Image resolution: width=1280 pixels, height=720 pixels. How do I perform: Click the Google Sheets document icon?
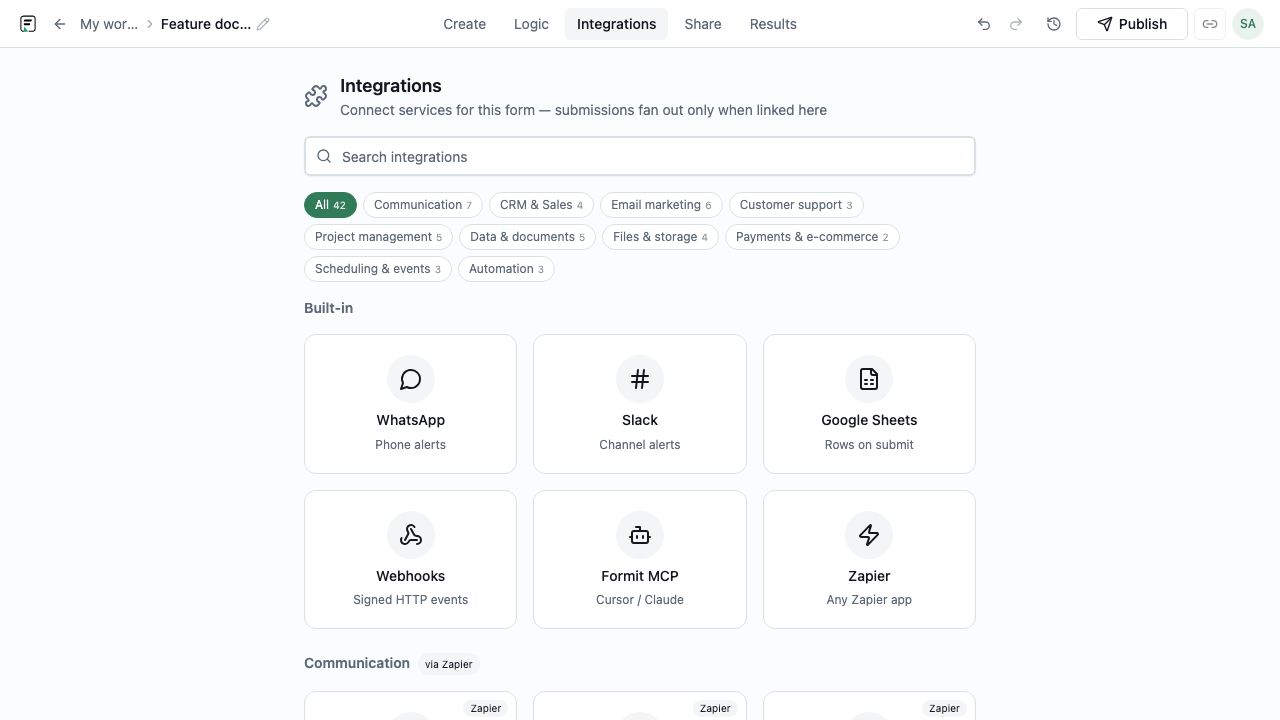click(869, 379)
